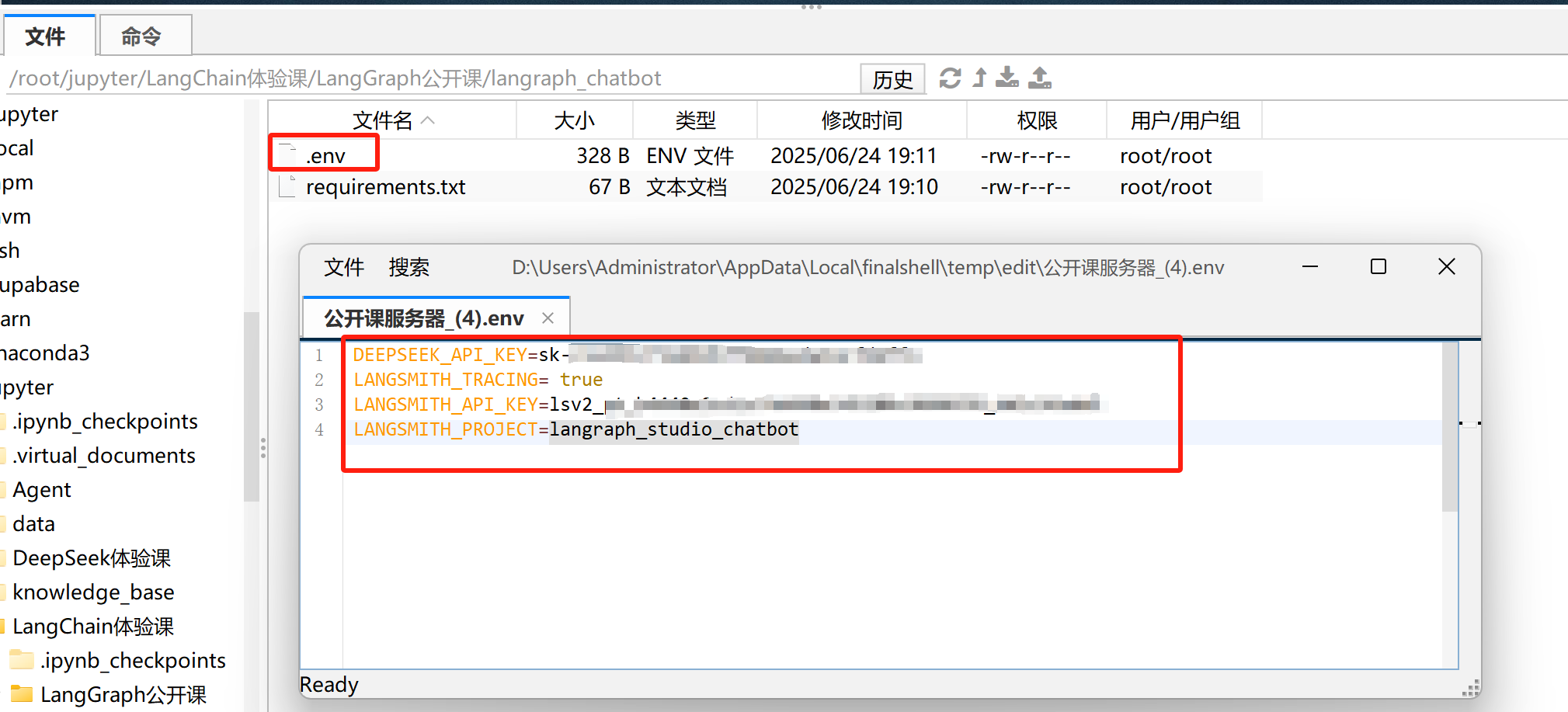Click the upload file icon

tap(1040, 78)
